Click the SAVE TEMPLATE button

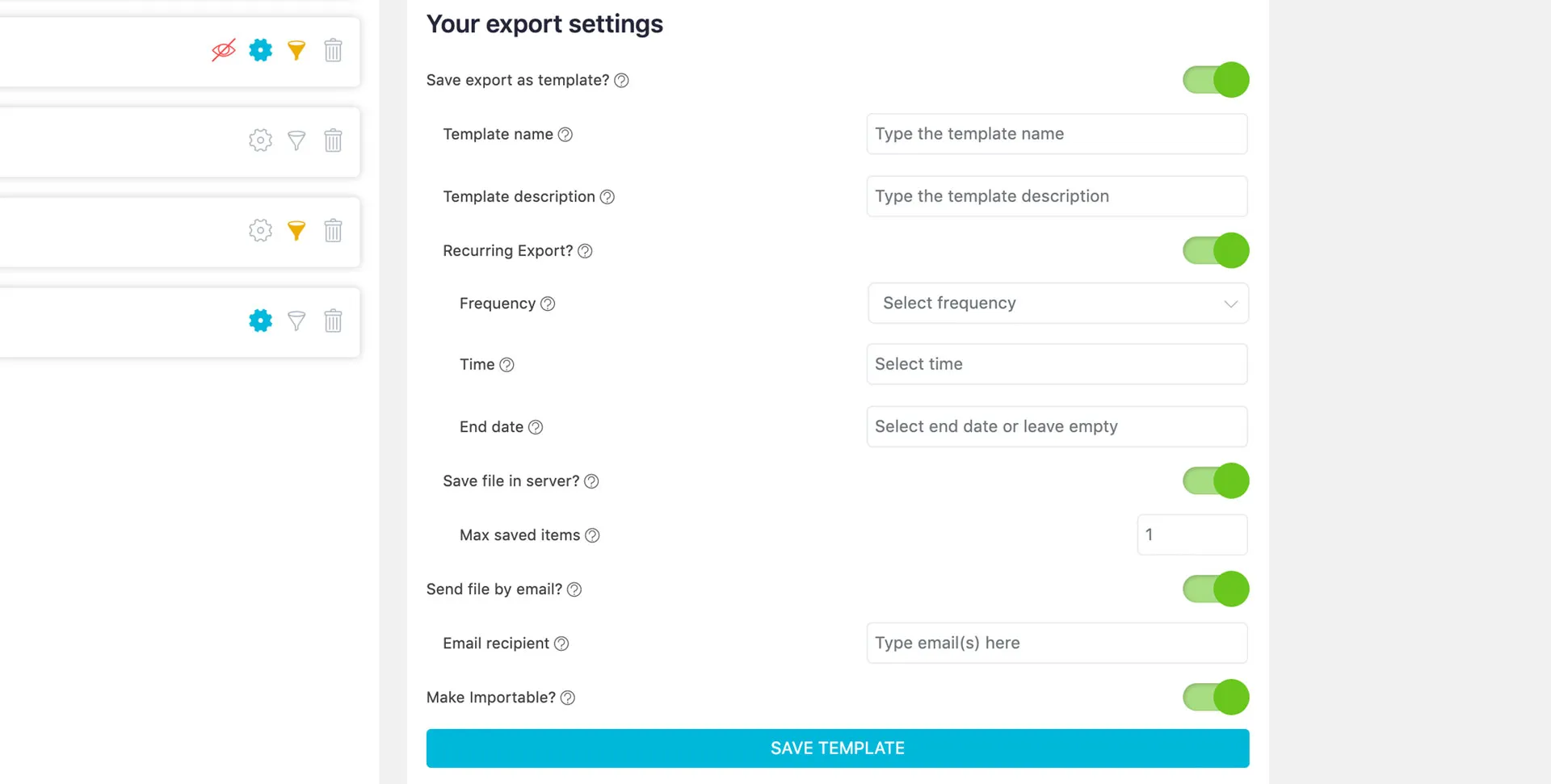pyautogui.click(x=837, y=748)
